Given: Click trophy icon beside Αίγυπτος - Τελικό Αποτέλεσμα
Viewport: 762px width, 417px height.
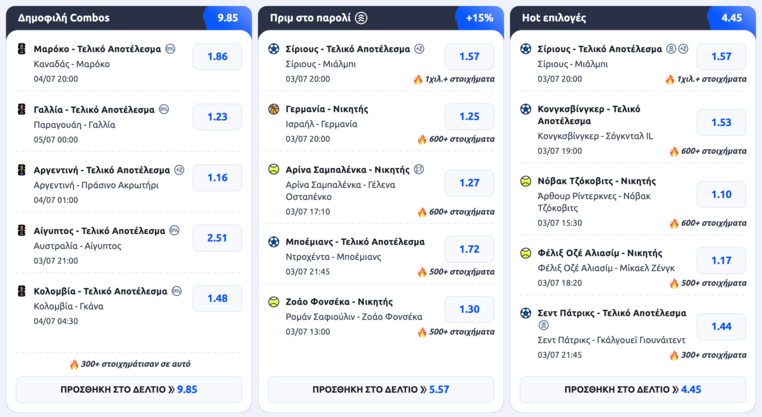Looking at the screenshot, I should click(21, 230).
